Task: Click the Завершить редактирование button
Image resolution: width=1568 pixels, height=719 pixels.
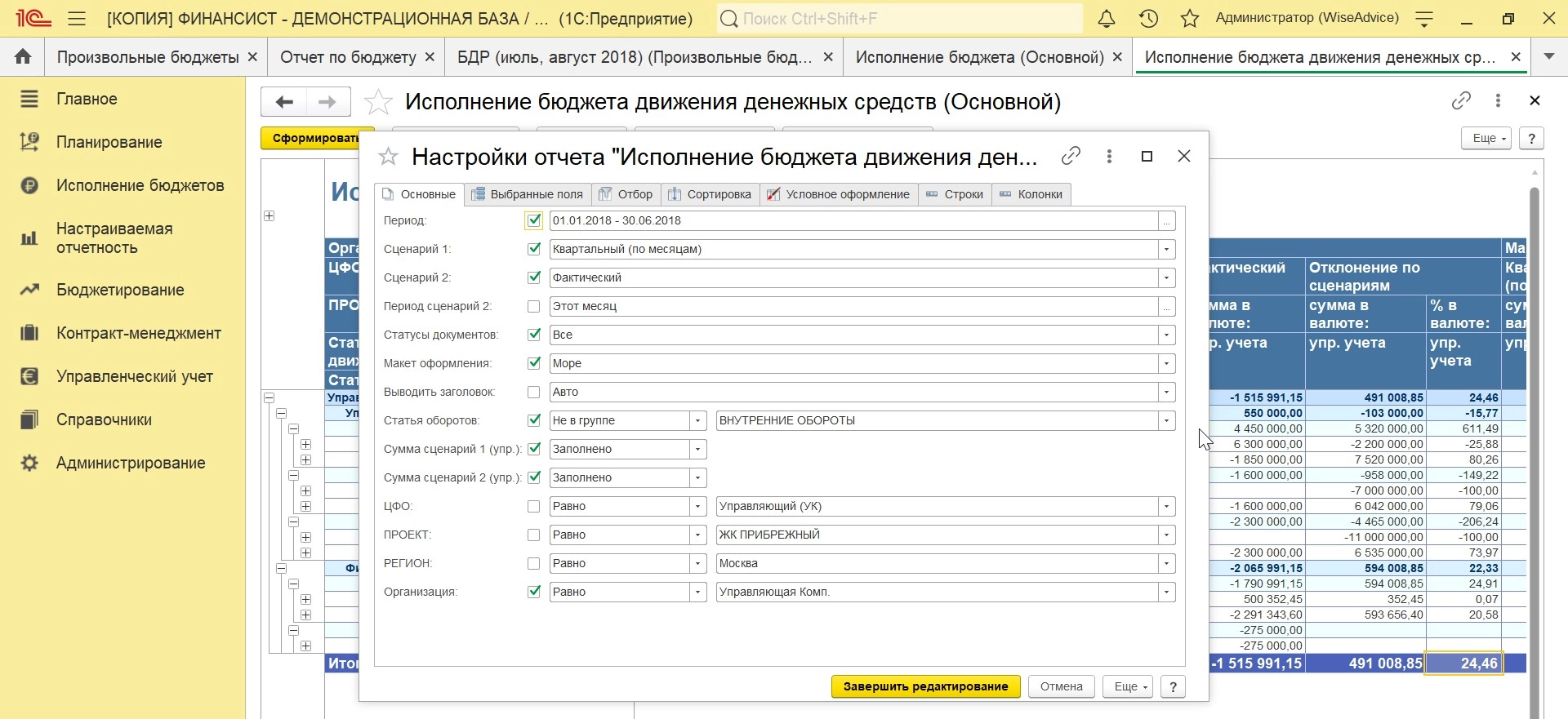Action: pos(925,686)
